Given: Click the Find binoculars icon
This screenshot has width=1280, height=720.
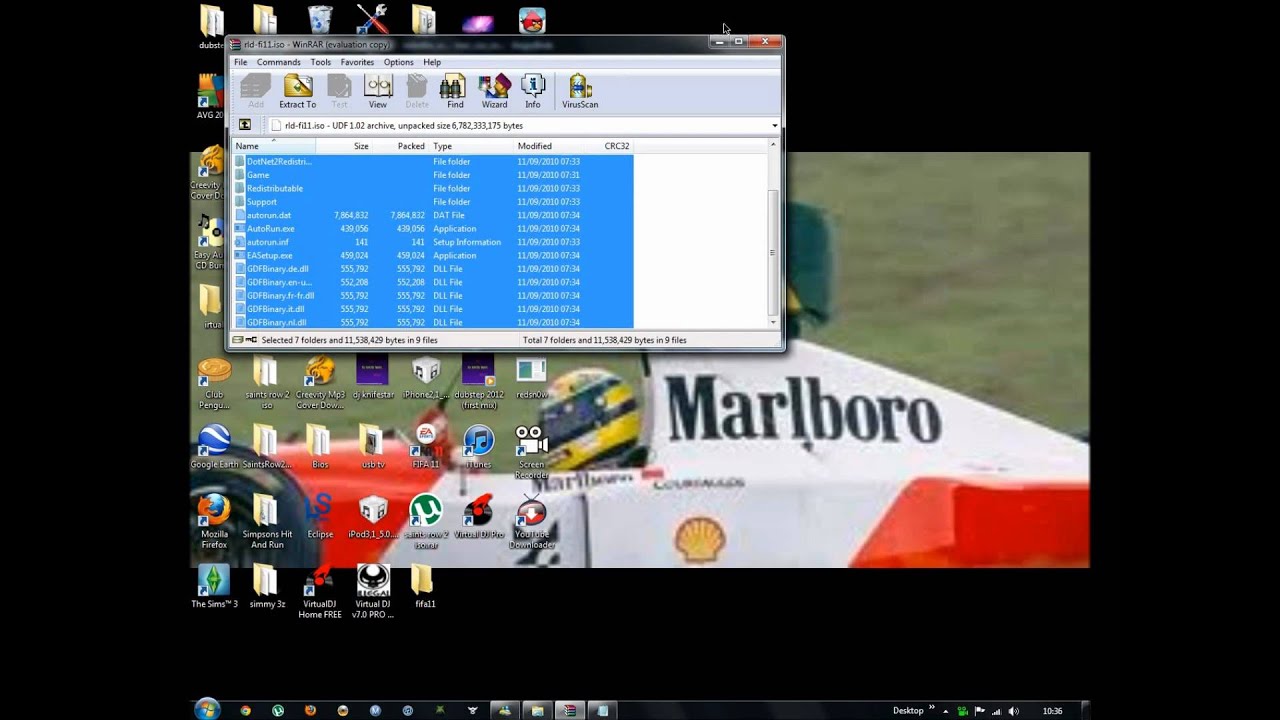Looking at the screenshot, I should point(455,91).
